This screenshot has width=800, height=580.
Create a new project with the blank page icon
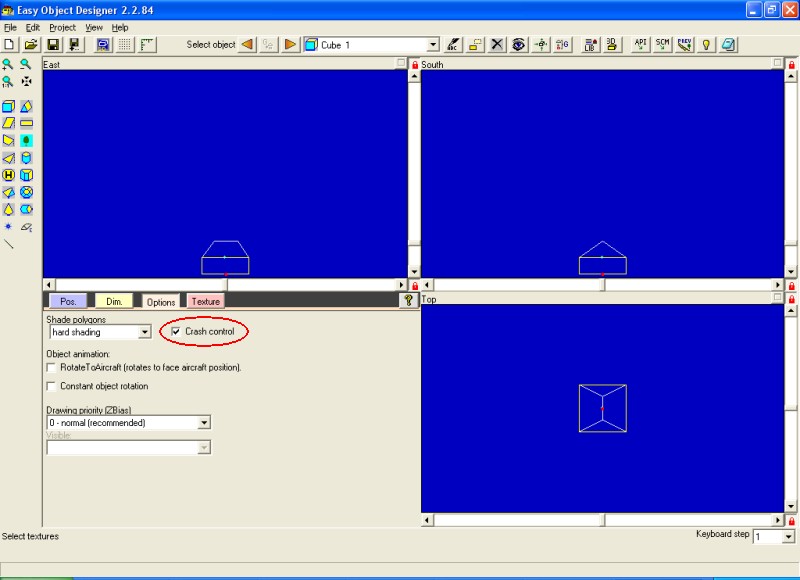[9, 45]
